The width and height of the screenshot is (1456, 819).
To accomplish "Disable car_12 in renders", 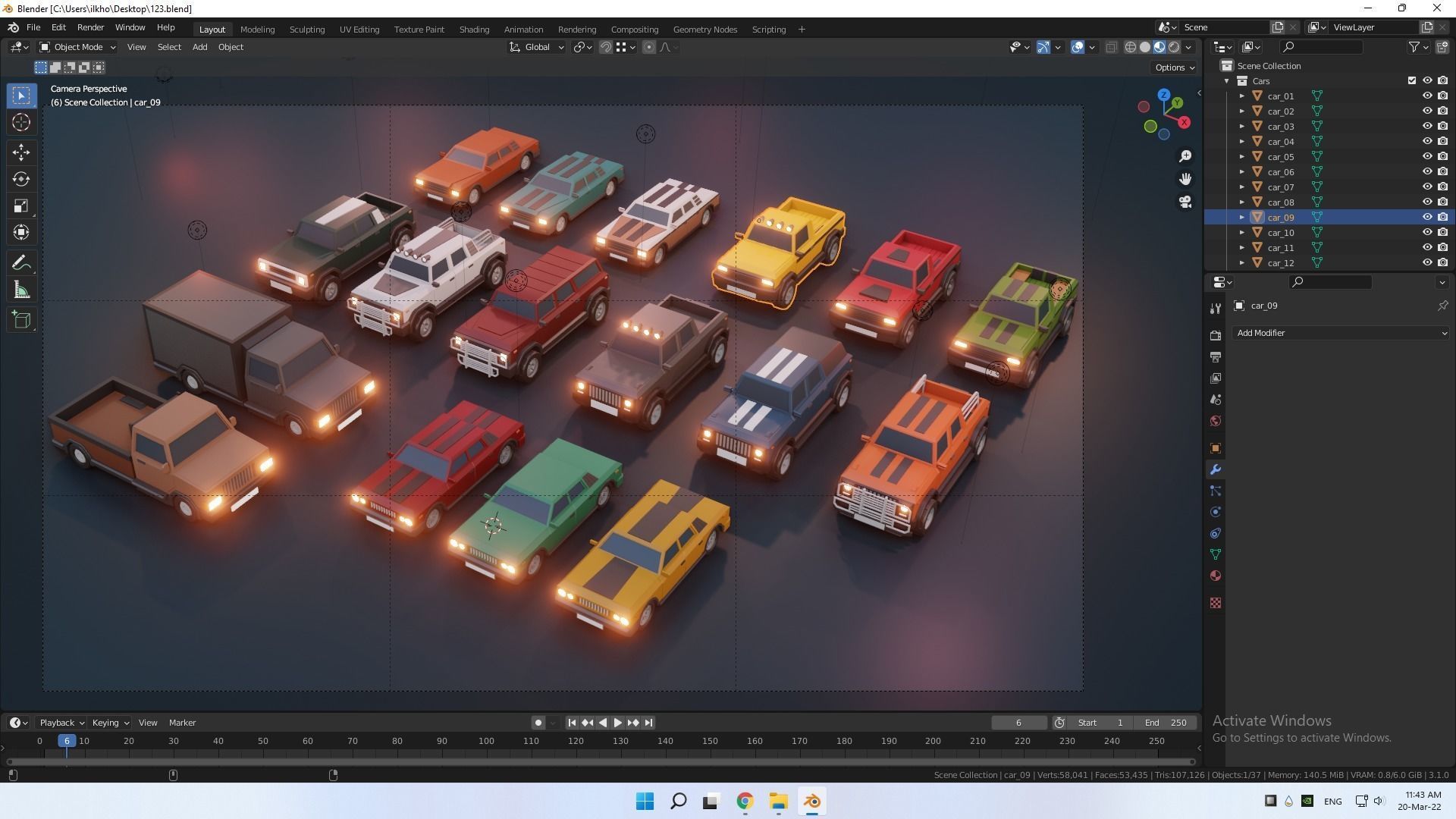I will click(x=1442, y=263).
